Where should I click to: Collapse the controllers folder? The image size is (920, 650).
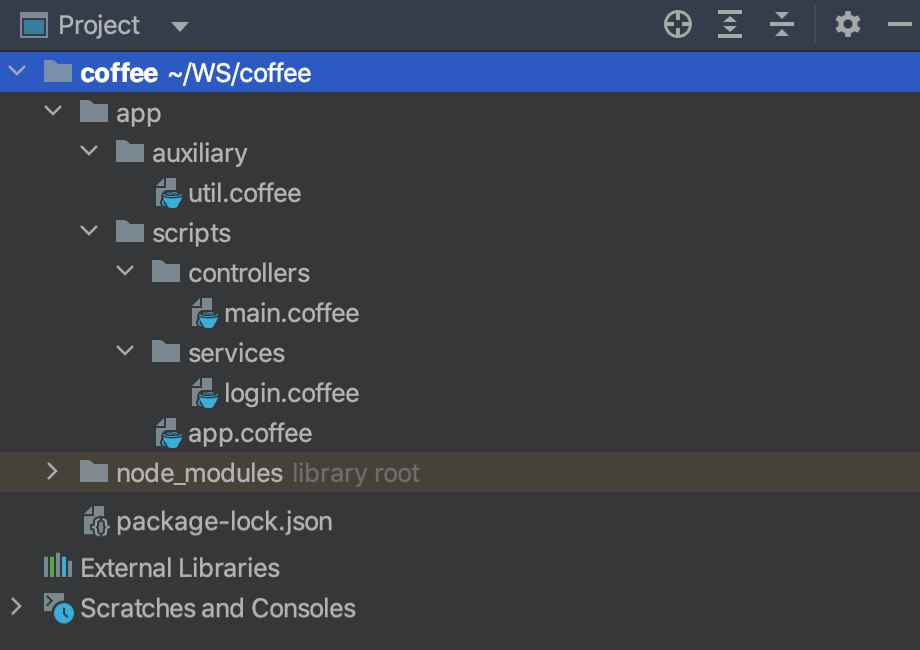click(125, 271)
